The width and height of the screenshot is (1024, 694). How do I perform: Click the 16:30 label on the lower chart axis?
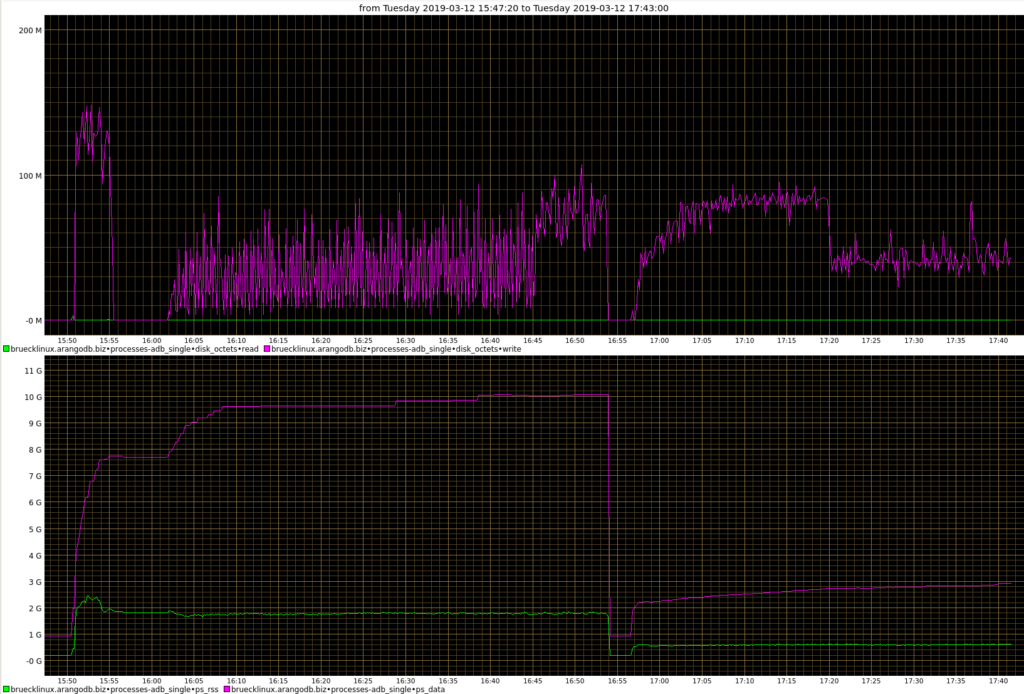click(405, 681)
